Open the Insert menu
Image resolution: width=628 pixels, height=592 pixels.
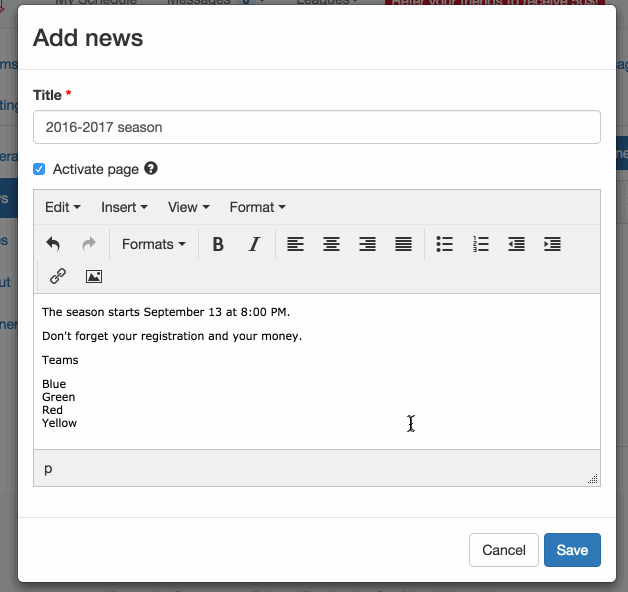[124, 207]
